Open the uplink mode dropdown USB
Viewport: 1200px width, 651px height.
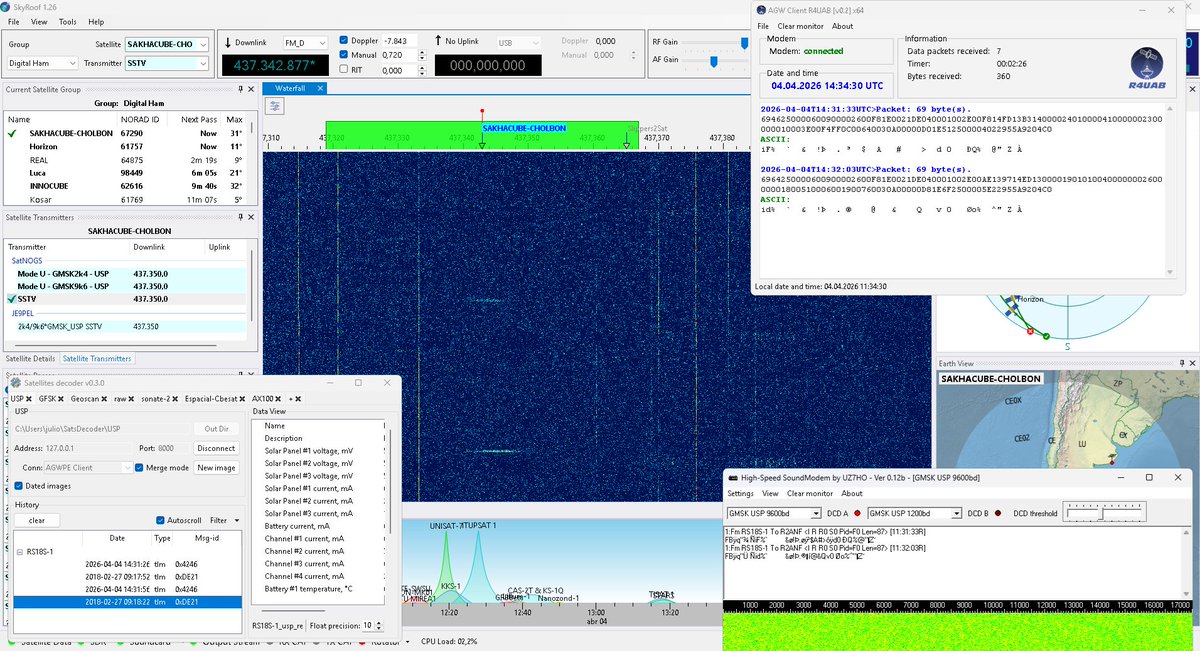point(519,43)
